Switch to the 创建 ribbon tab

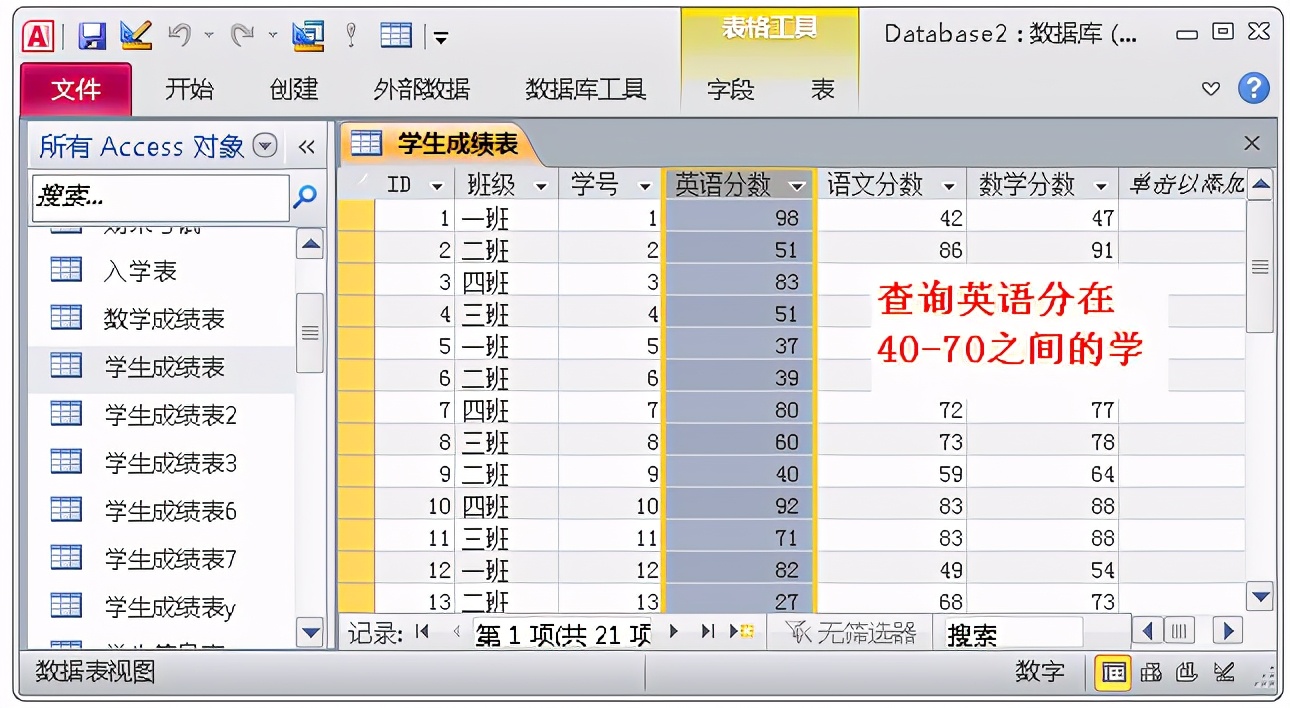coord(294,90)
